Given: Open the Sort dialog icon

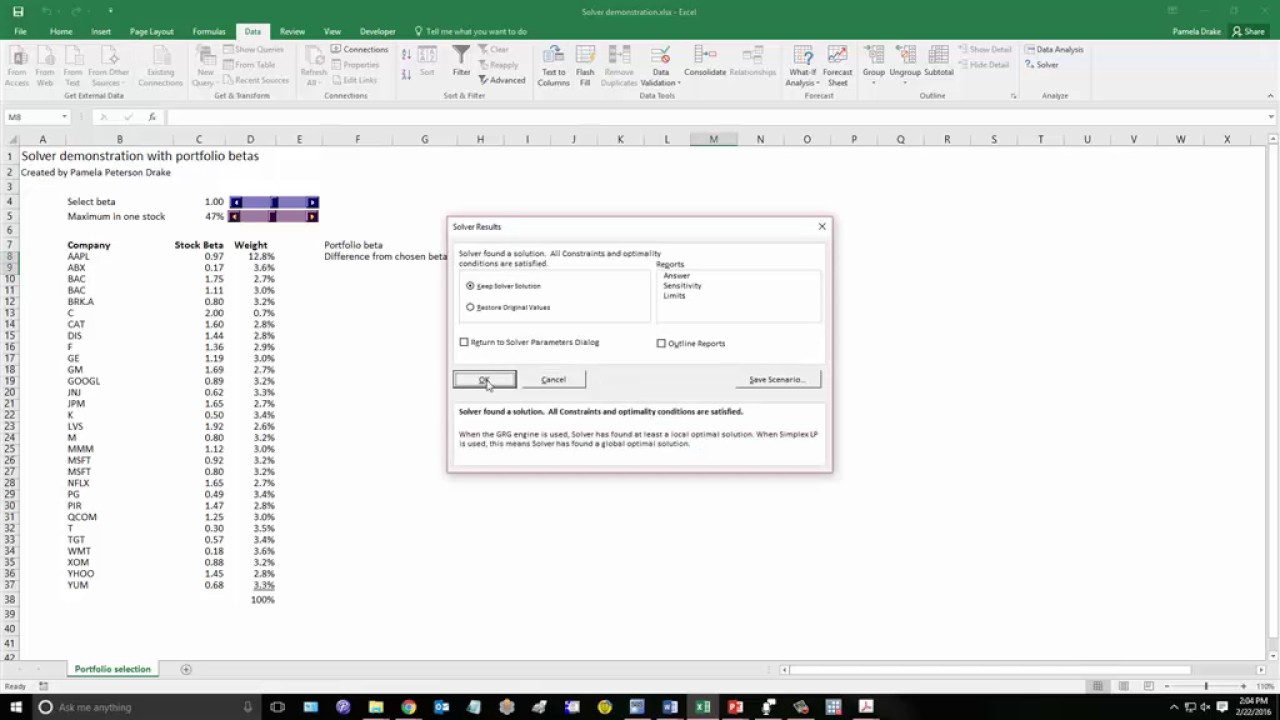Looking at the screenshot, I should pos(427,61).
